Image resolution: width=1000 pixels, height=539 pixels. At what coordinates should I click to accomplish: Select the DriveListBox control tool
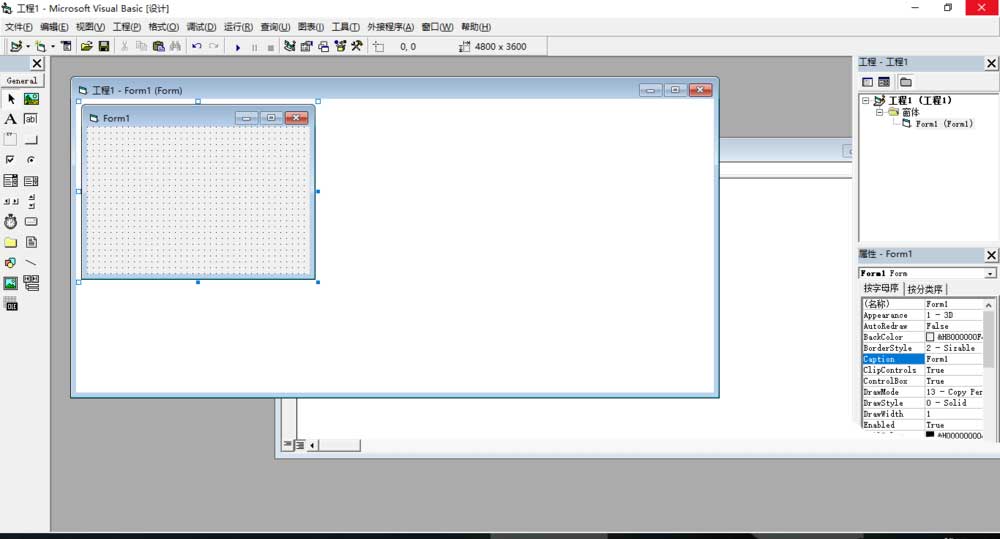tap(31, 221)
